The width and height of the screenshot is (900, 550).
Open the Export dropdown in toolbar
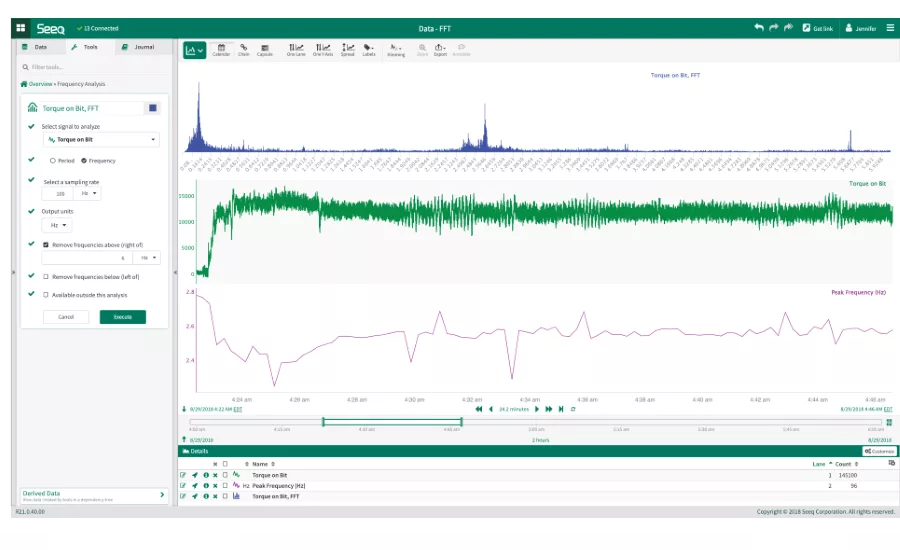[x=440, y=50]
